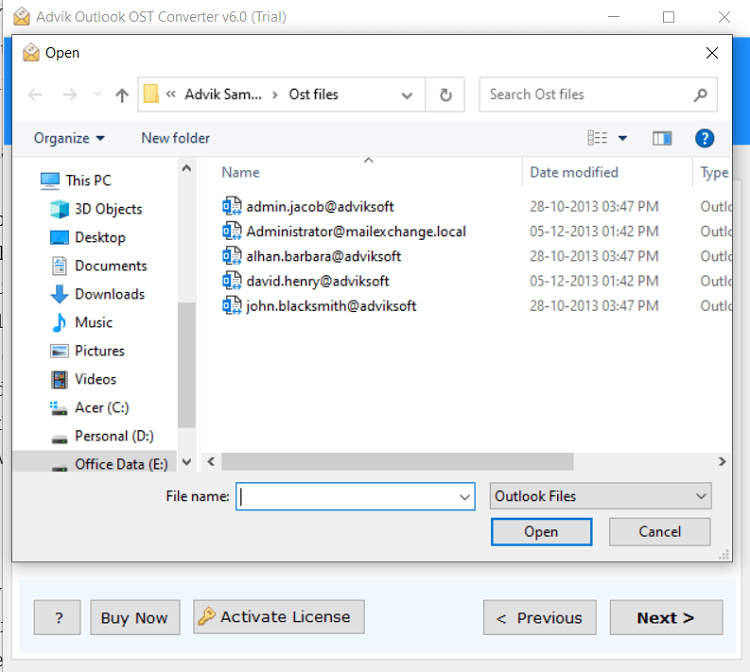Click the david.henry Outlook file icon

coord(232,281)
